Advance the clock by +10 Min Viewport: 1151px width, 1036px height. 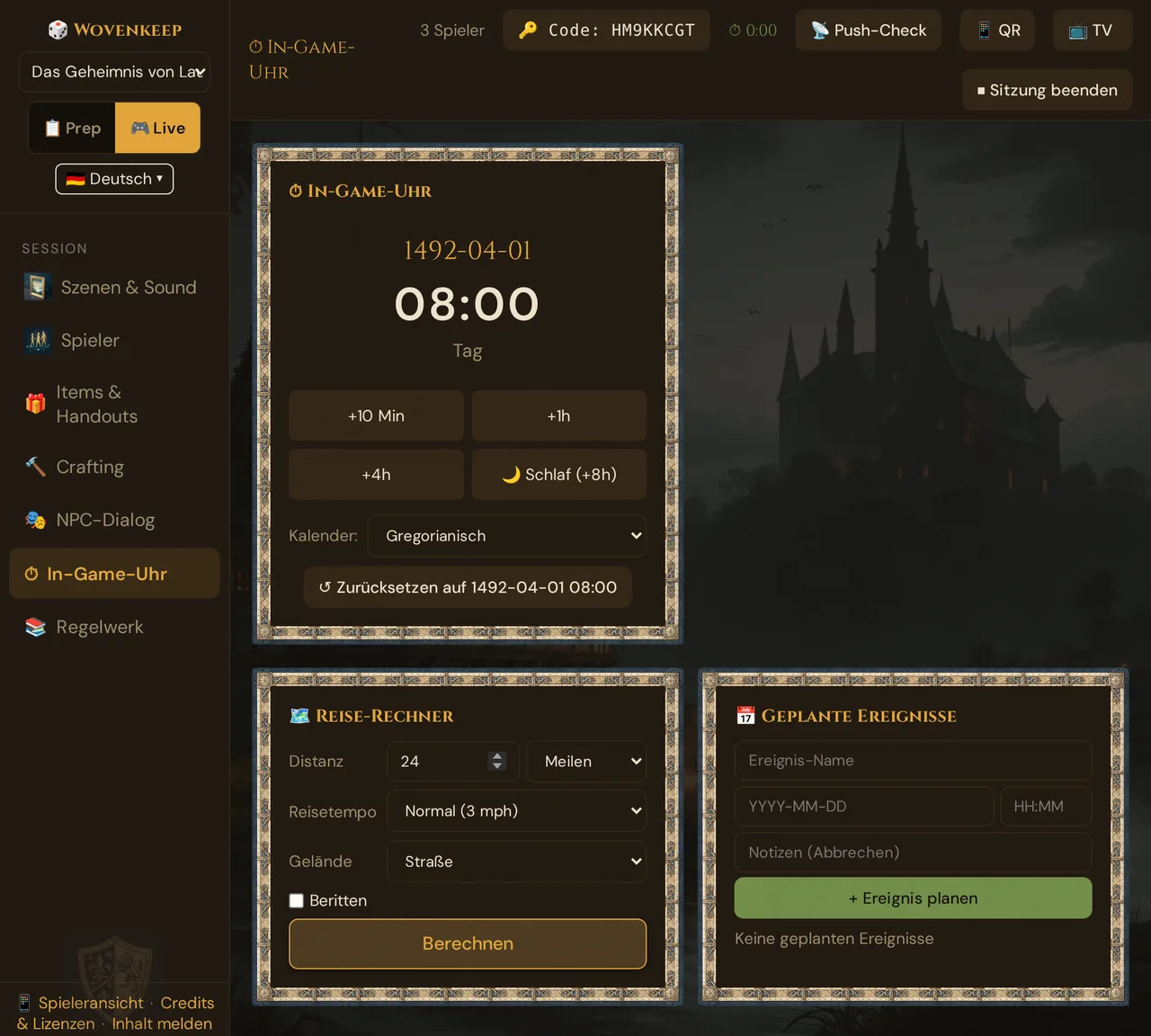376,415
